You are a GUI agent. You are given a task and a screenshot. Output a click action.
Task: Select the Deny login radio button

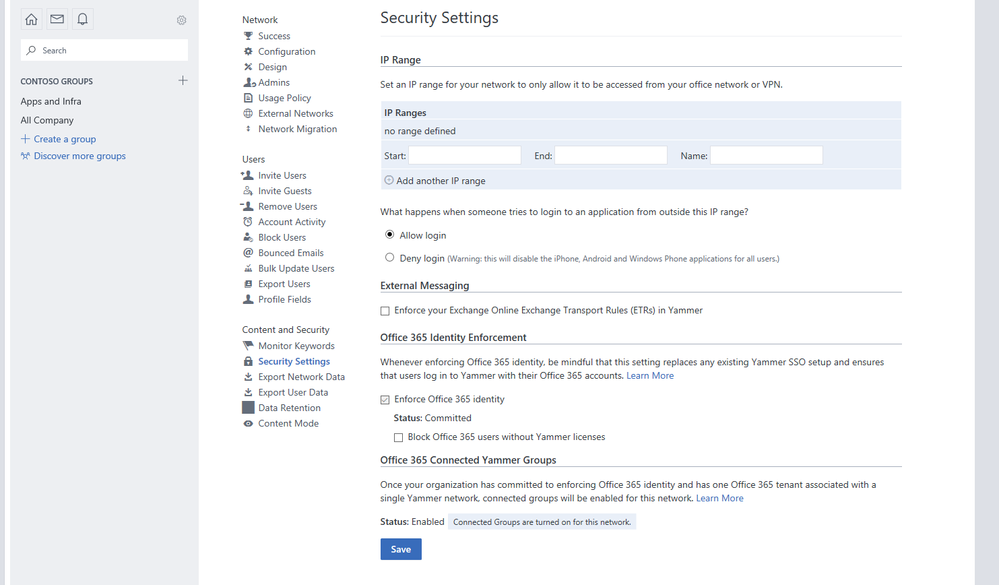(x=390, y=258)
